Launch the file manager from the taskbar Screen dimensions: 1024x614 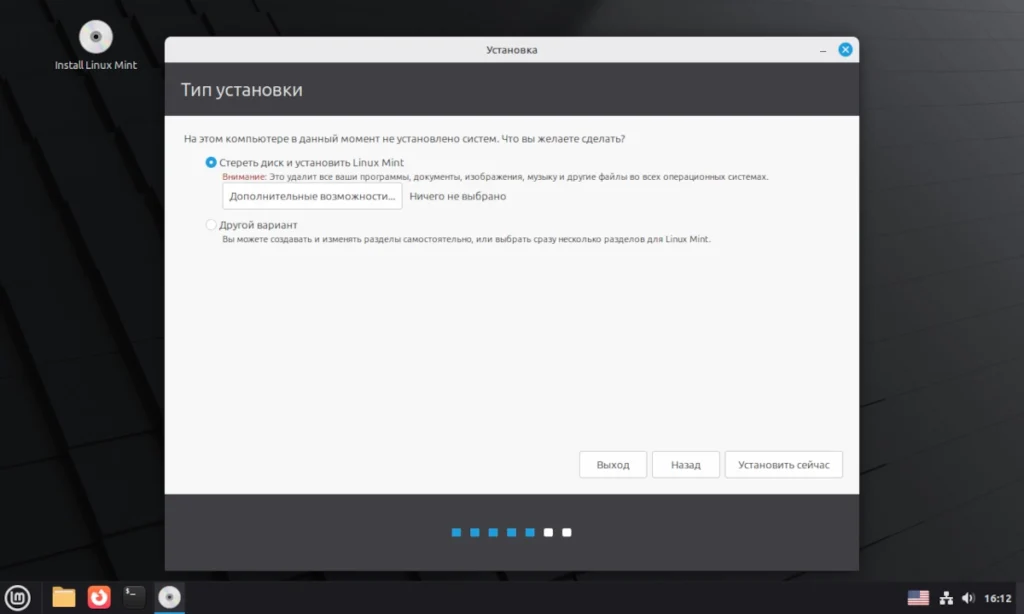pos(63,597)
